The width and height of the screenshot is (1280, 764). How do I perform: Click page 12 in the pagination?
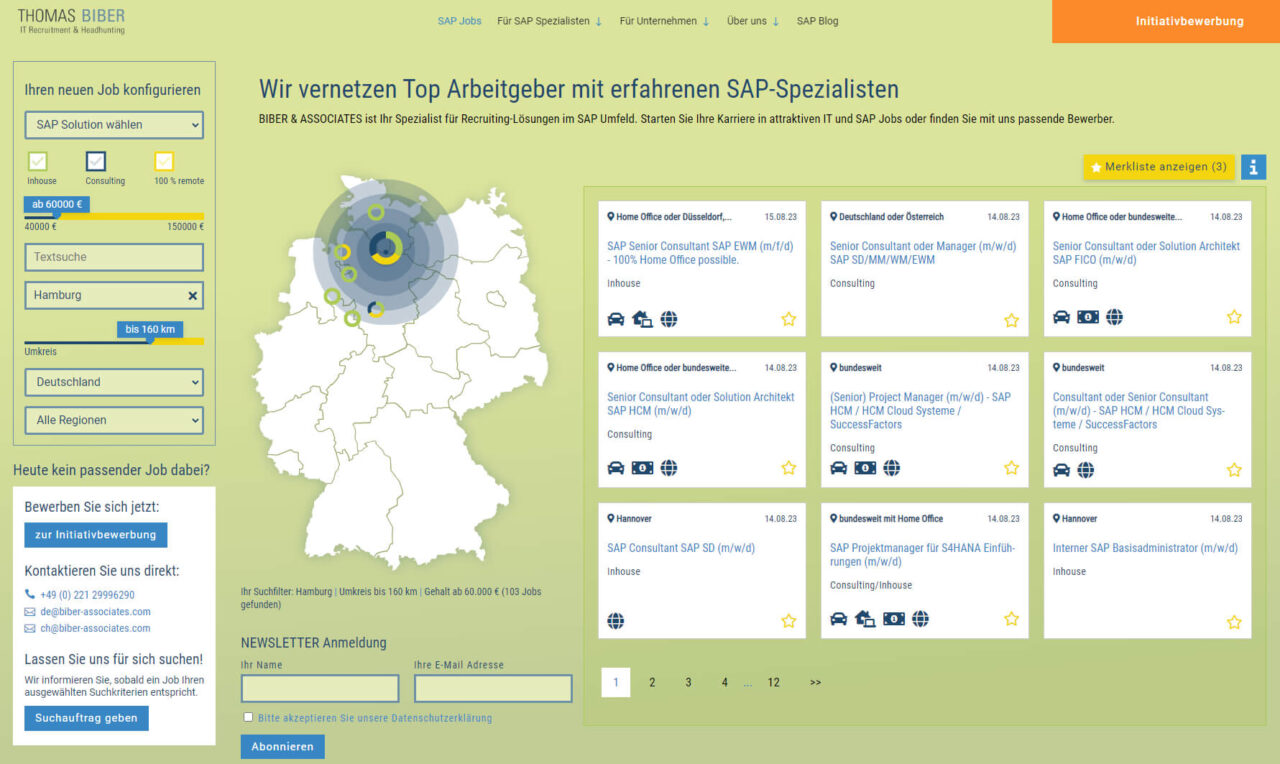[773, 682]
